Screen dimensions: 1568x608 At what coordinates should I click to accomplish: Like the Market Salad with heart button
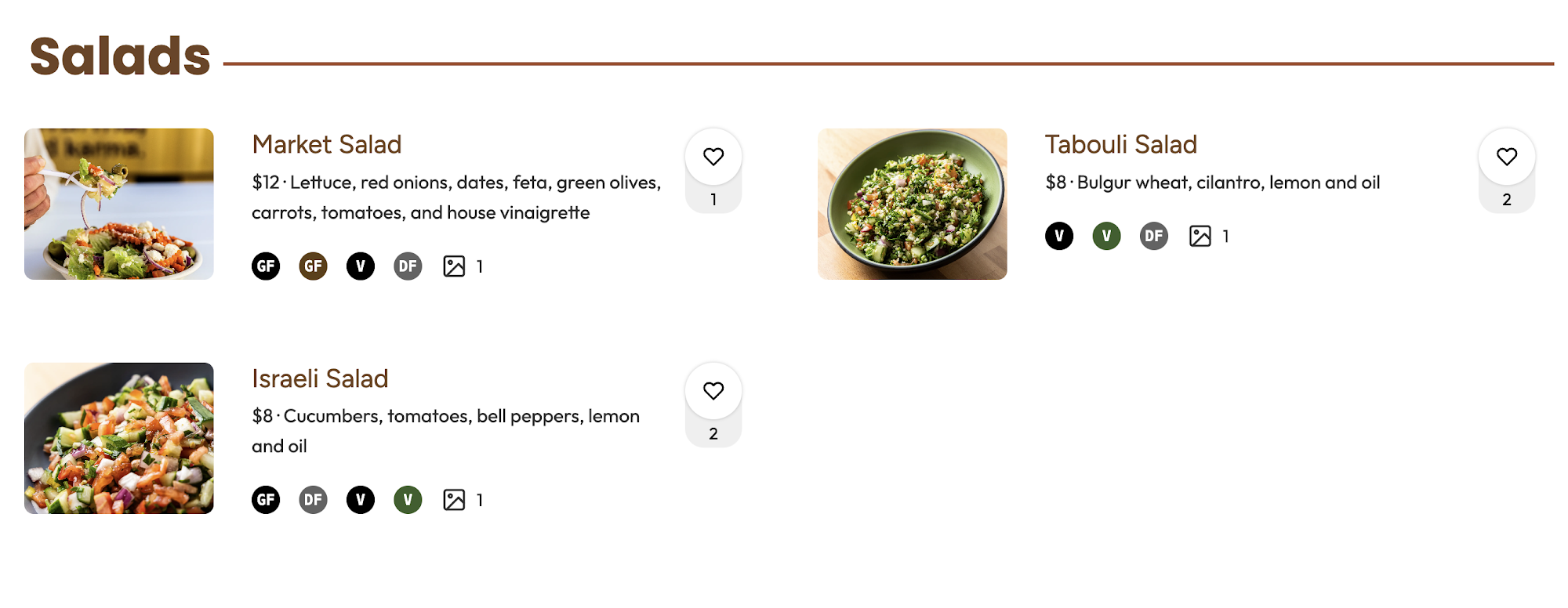coord(713,157)
